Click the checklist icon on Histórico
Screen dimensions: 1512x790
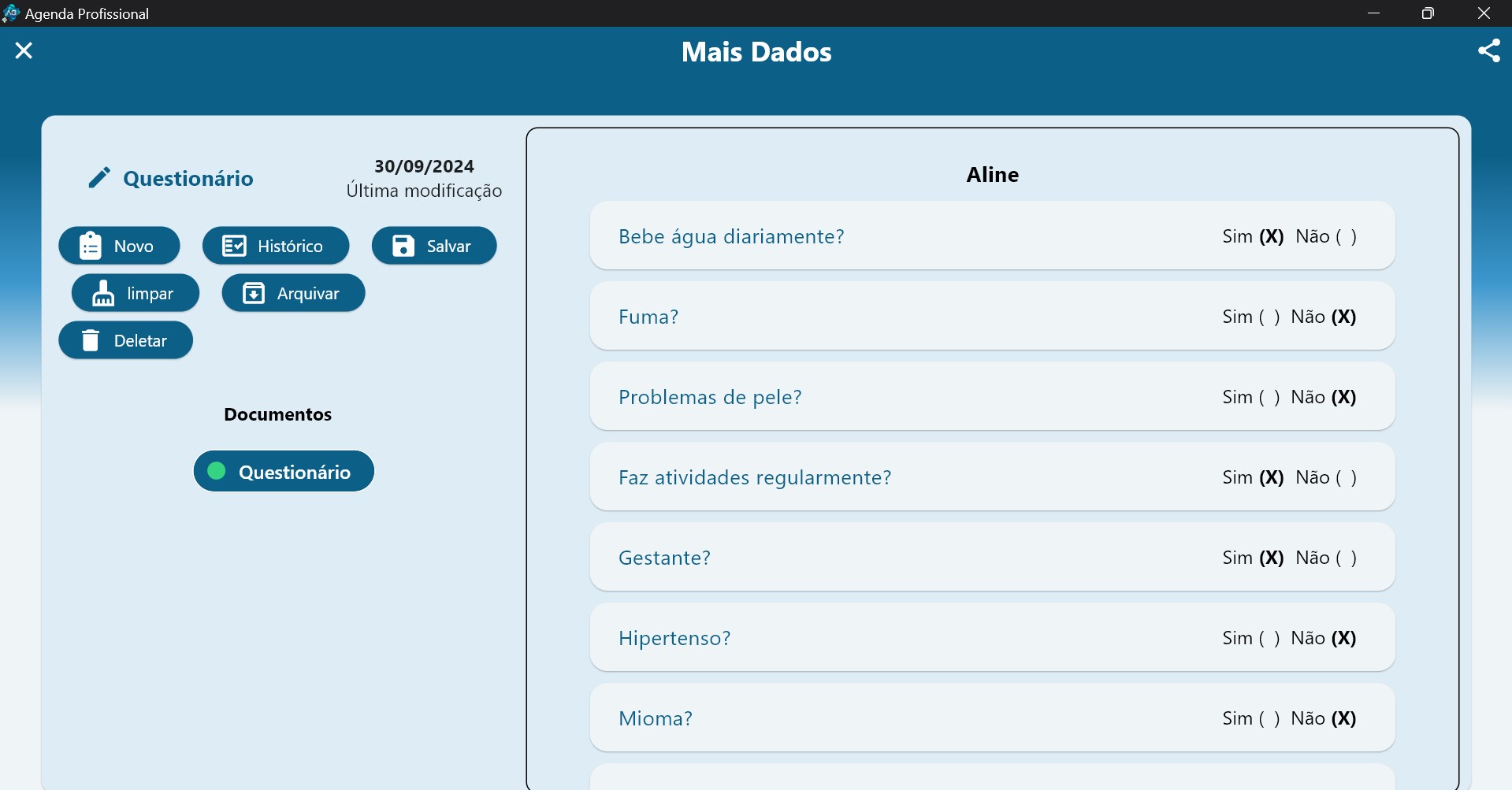(234, 246)
